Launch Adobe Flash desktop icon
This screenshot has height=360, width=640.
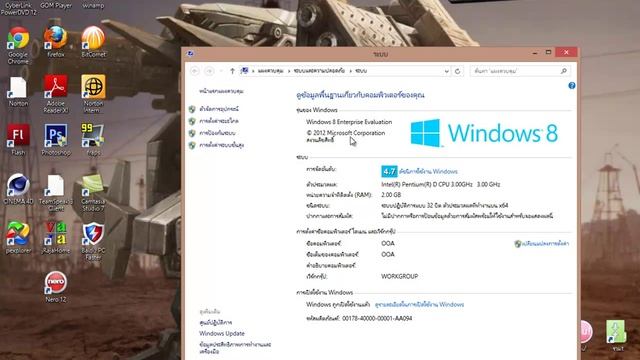[18, 140]
